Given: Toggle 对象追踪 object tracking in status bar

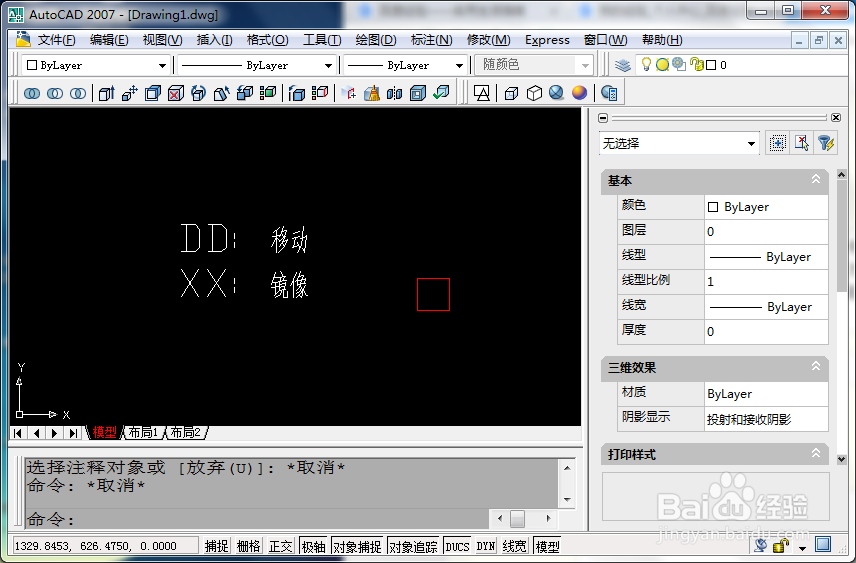Looking at the screenshot, I should coord(413,546).
